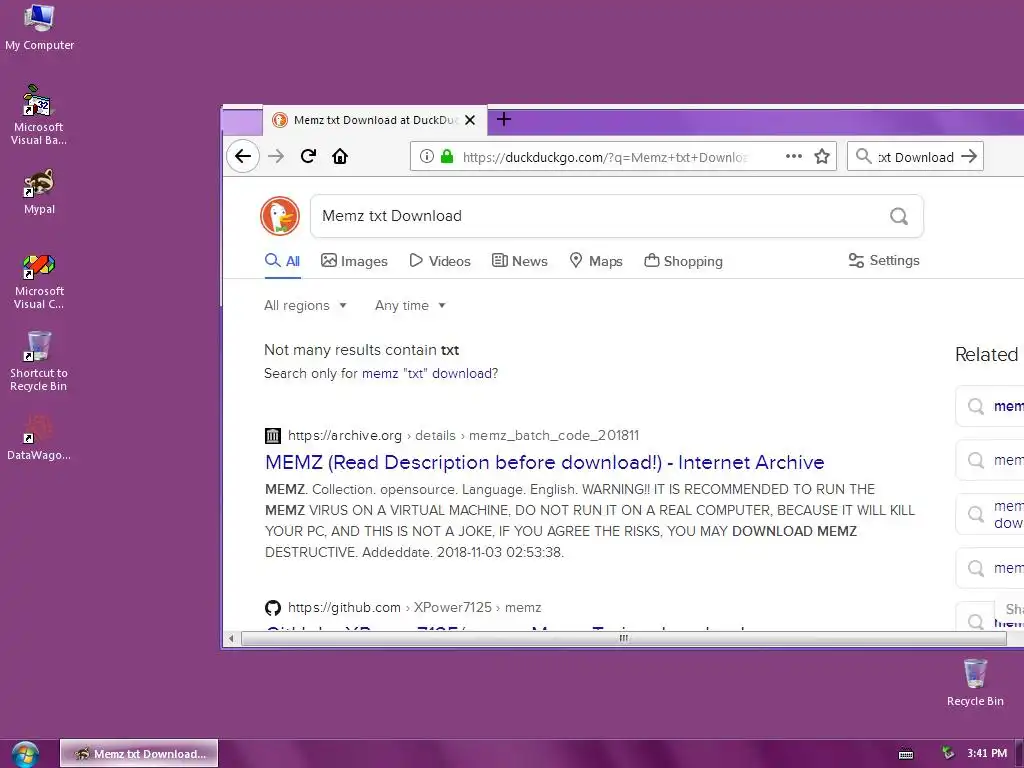Click github.com XPower7125 memz URL
Screen dimensions: 1024x768
[414, 607]
